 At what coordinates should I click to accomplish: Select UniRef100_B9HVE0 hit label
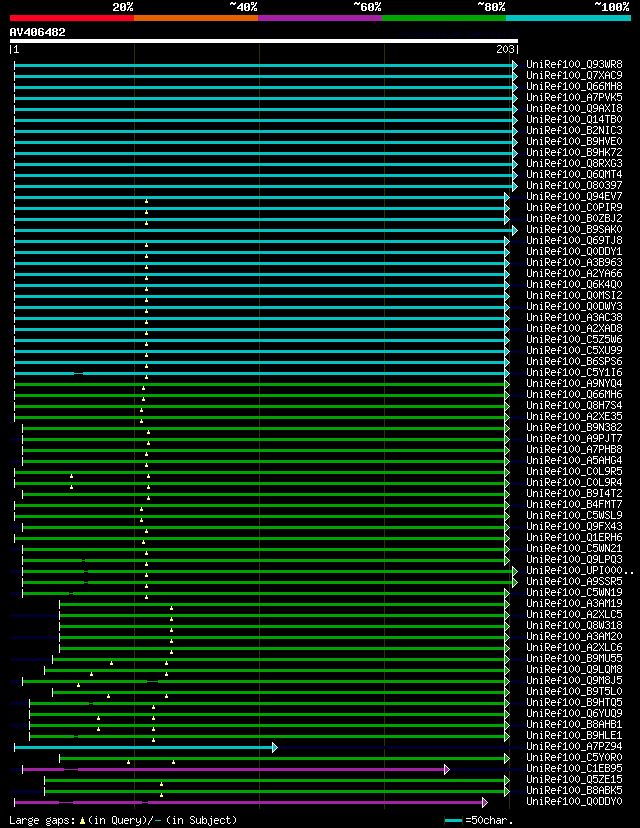[x=574, y=142]
